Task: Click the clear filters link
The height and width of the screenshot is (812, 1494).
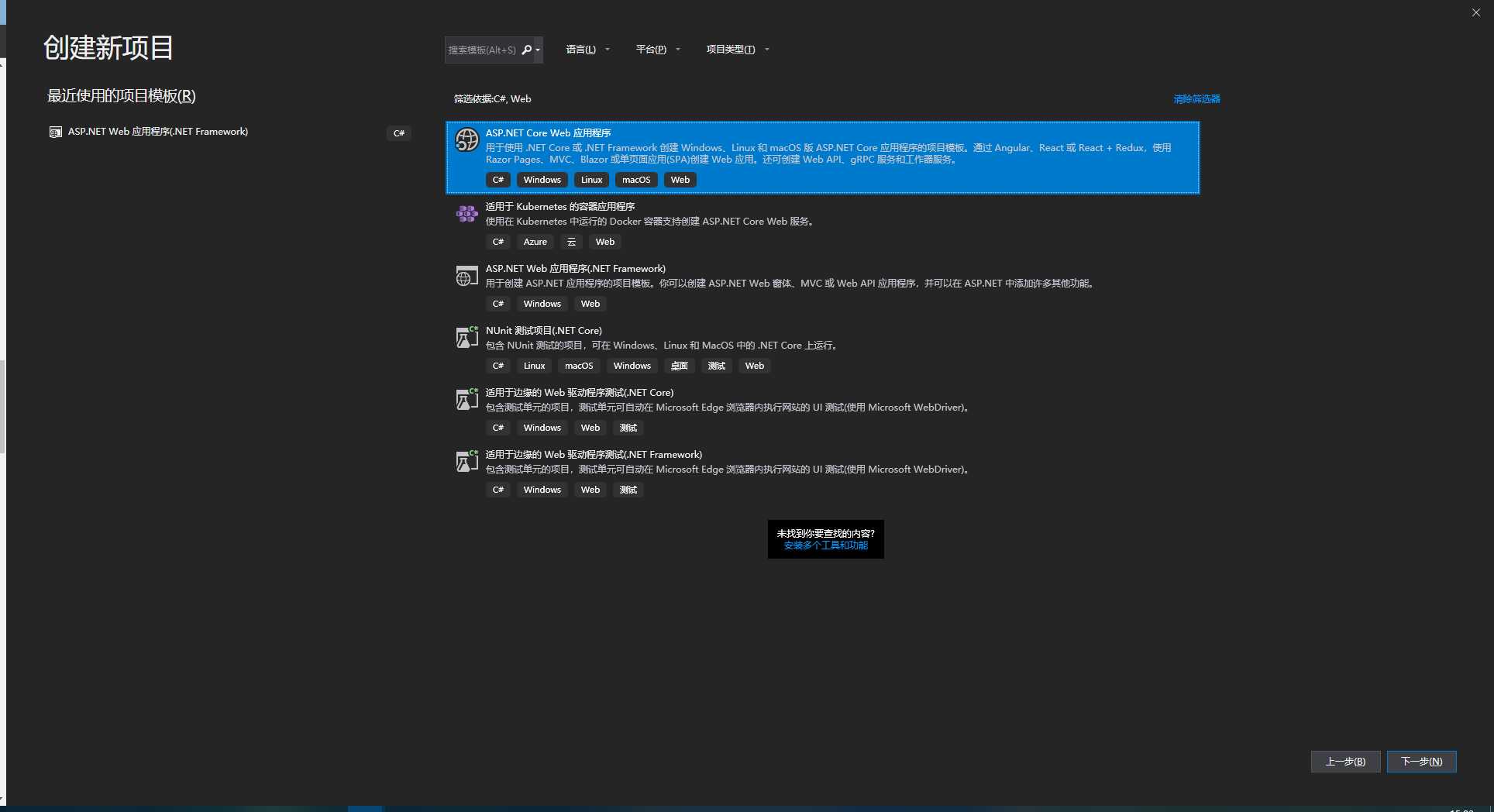Action: pos(1196,99)
